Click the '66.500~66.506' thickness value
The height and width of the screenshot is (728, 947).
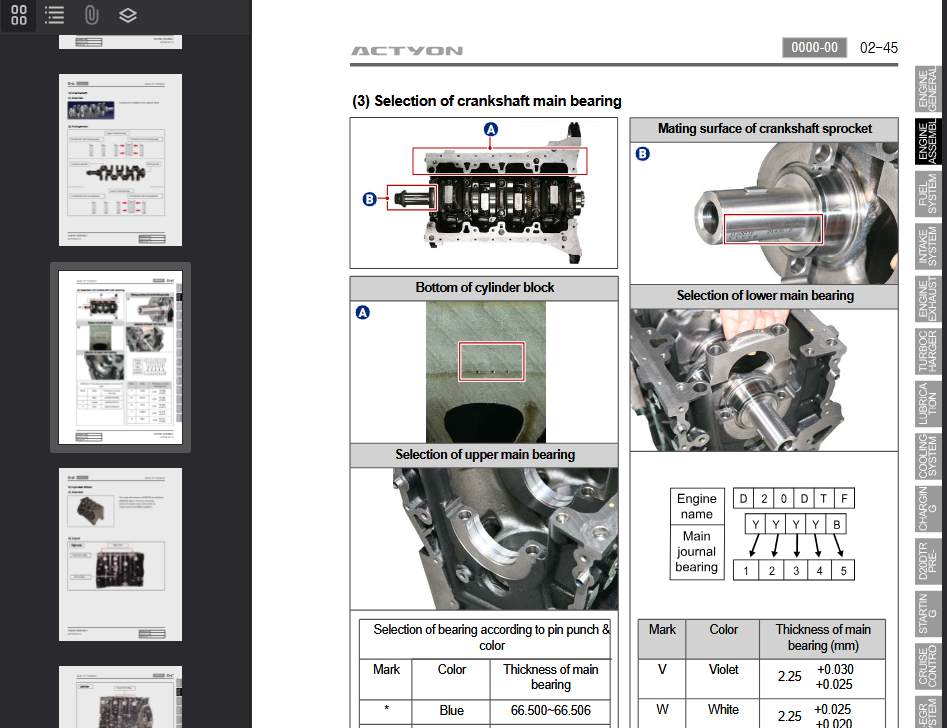[x=550, y=710]
